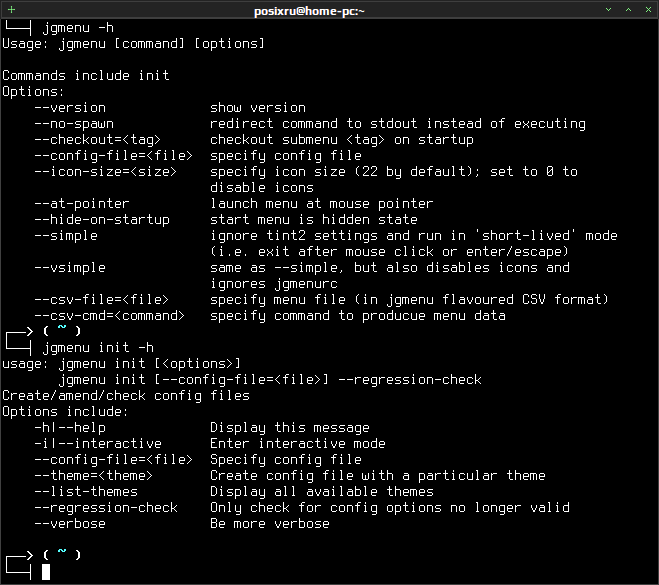Click 'redirect command to stdout instead of executing'
This screenshot has height=585, width=659.
pos(398,124)
